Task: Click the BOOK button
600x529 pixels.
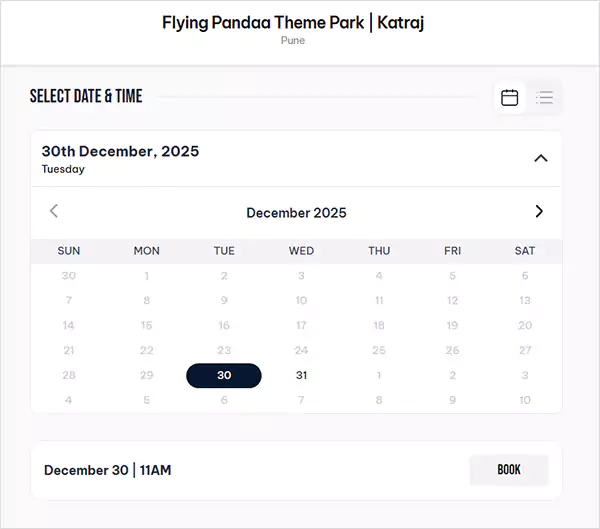Action: (x=509, y=470)
